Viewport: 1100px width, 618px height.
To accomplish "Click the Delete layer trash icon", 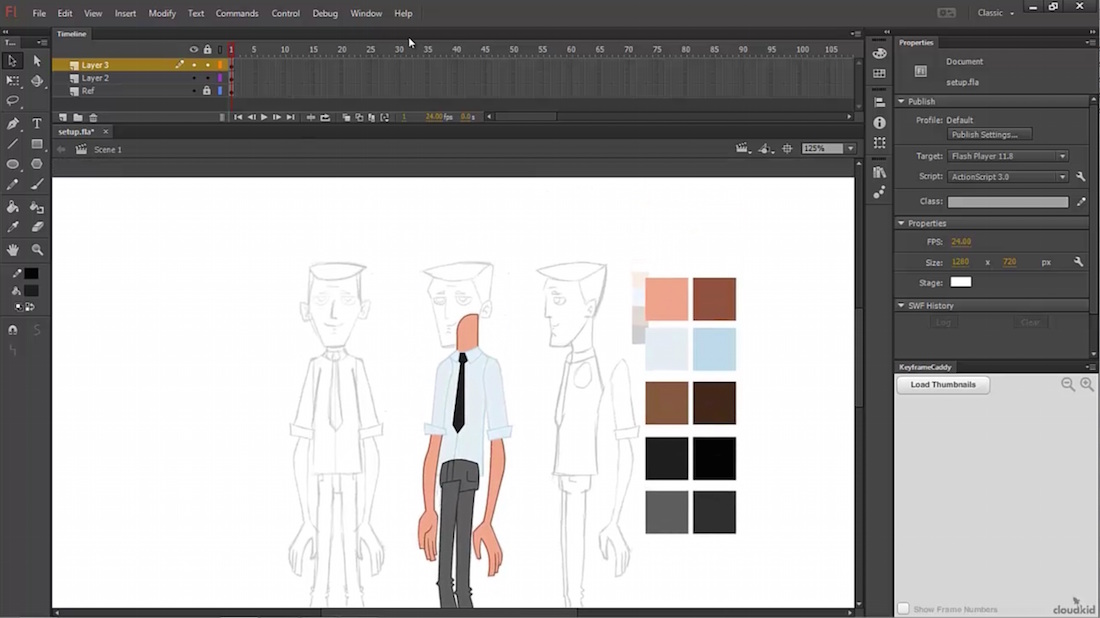I will coord(93,117).
